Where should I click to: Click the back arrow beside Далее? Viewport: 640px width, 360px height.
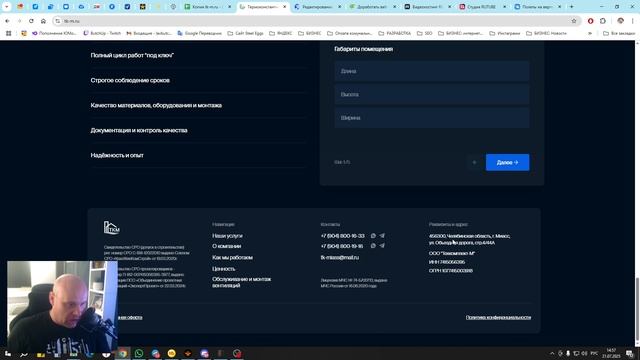point(474,162)
